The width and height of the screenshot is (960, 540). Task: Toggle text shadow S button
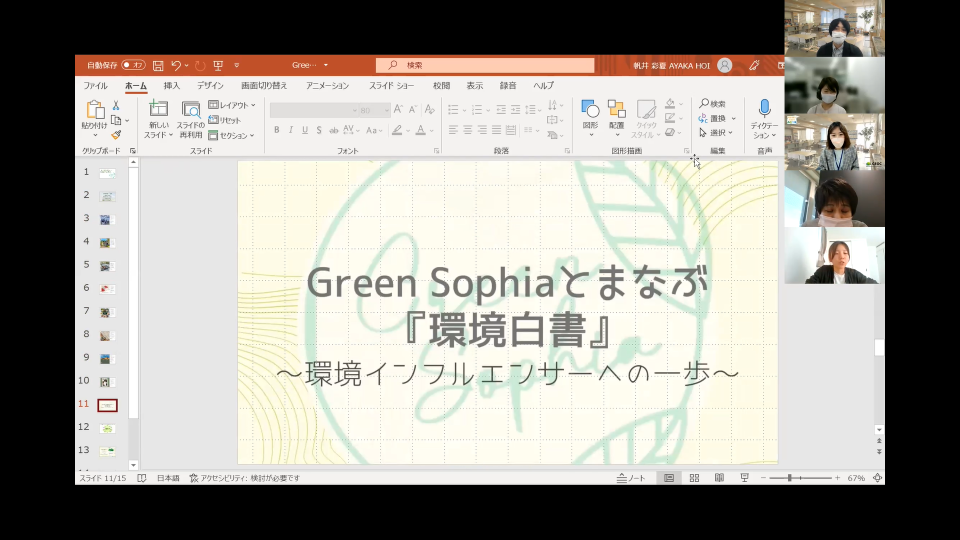click(x=319, y=130)
